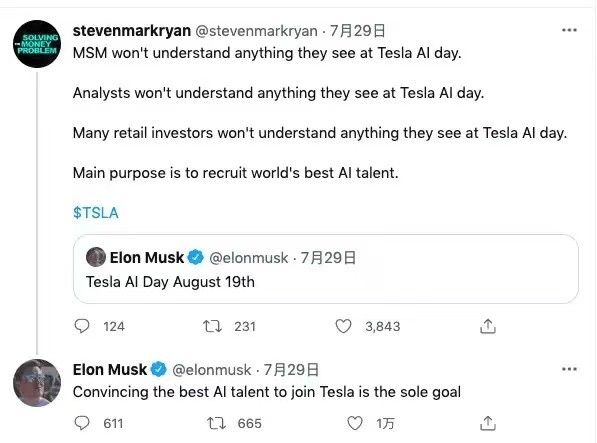Viewport: 597px width, 443px height.
Task: Open Elon Musk's profile picture in reply
Action: click(37, 383)
